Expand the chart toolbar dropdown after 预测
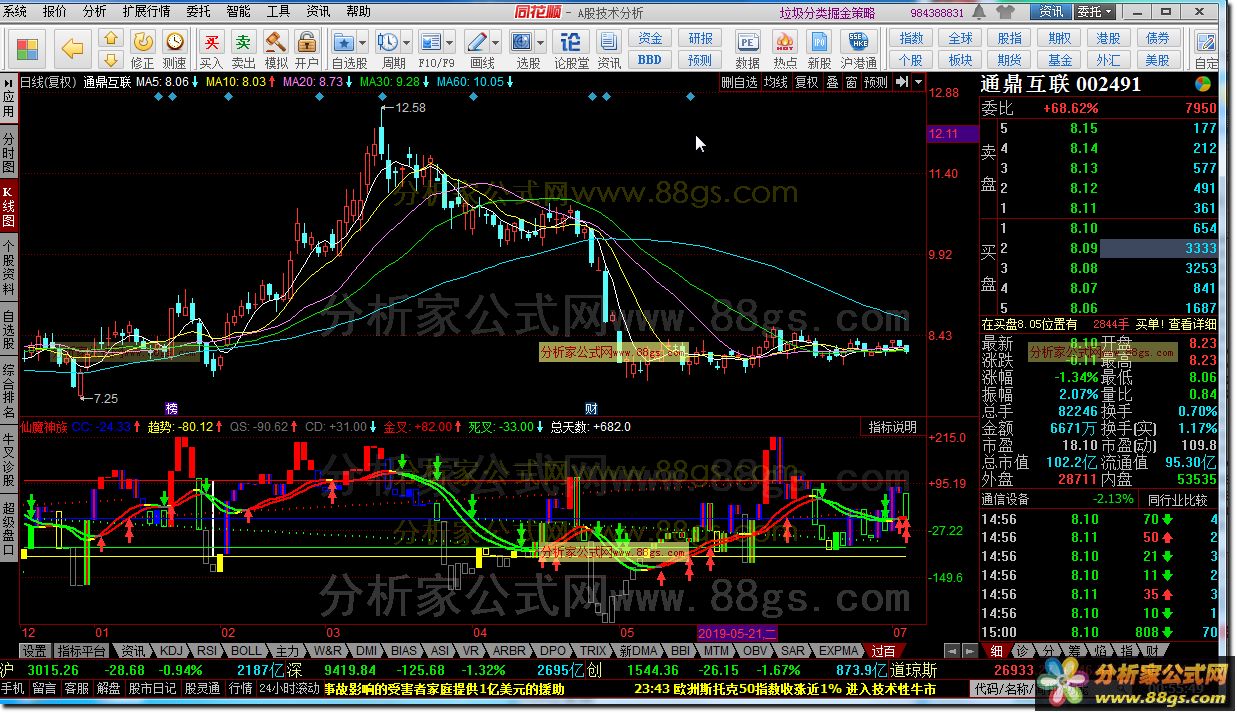1237x713 pixels. point(916,83)
